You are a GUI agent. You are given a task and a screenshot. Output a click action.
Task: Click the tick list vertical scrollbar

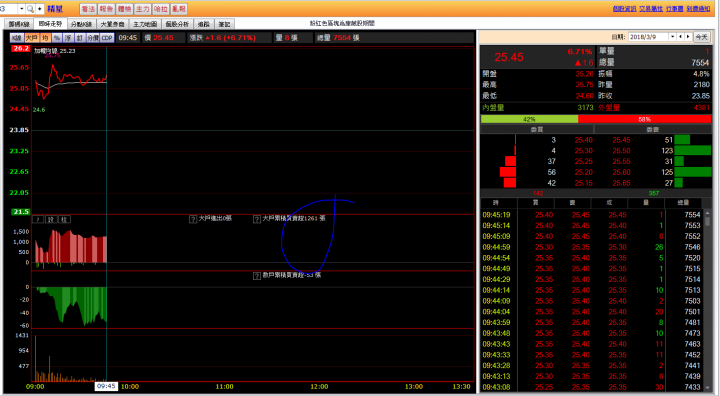click(707, 301)
